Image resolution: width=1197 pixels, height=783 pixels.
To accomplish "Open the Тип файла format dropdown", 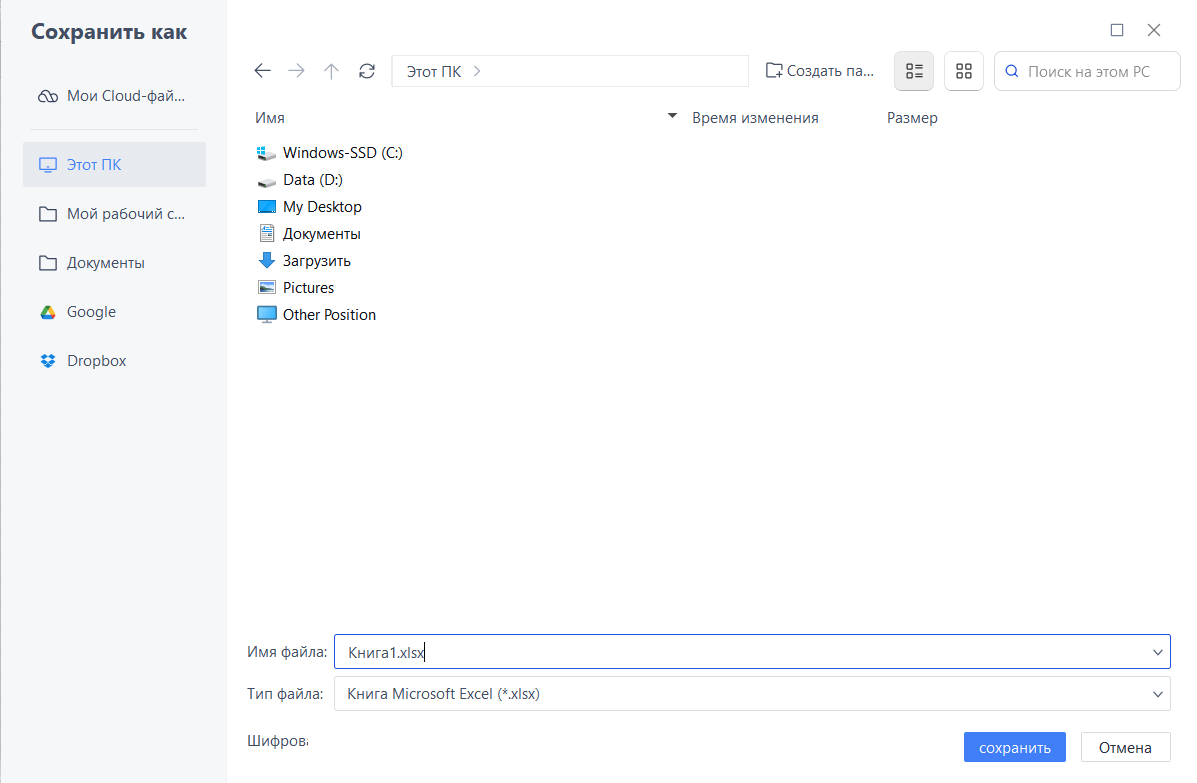I will pos(1158,694).
